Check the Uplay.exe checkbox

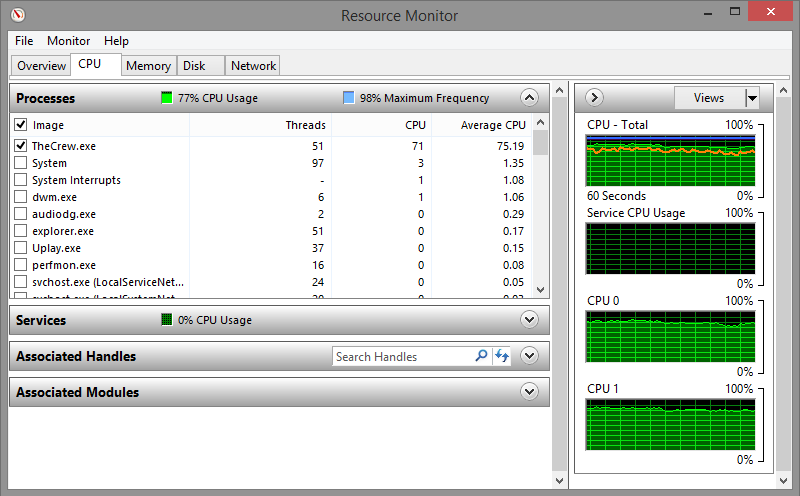coord(20,247)
